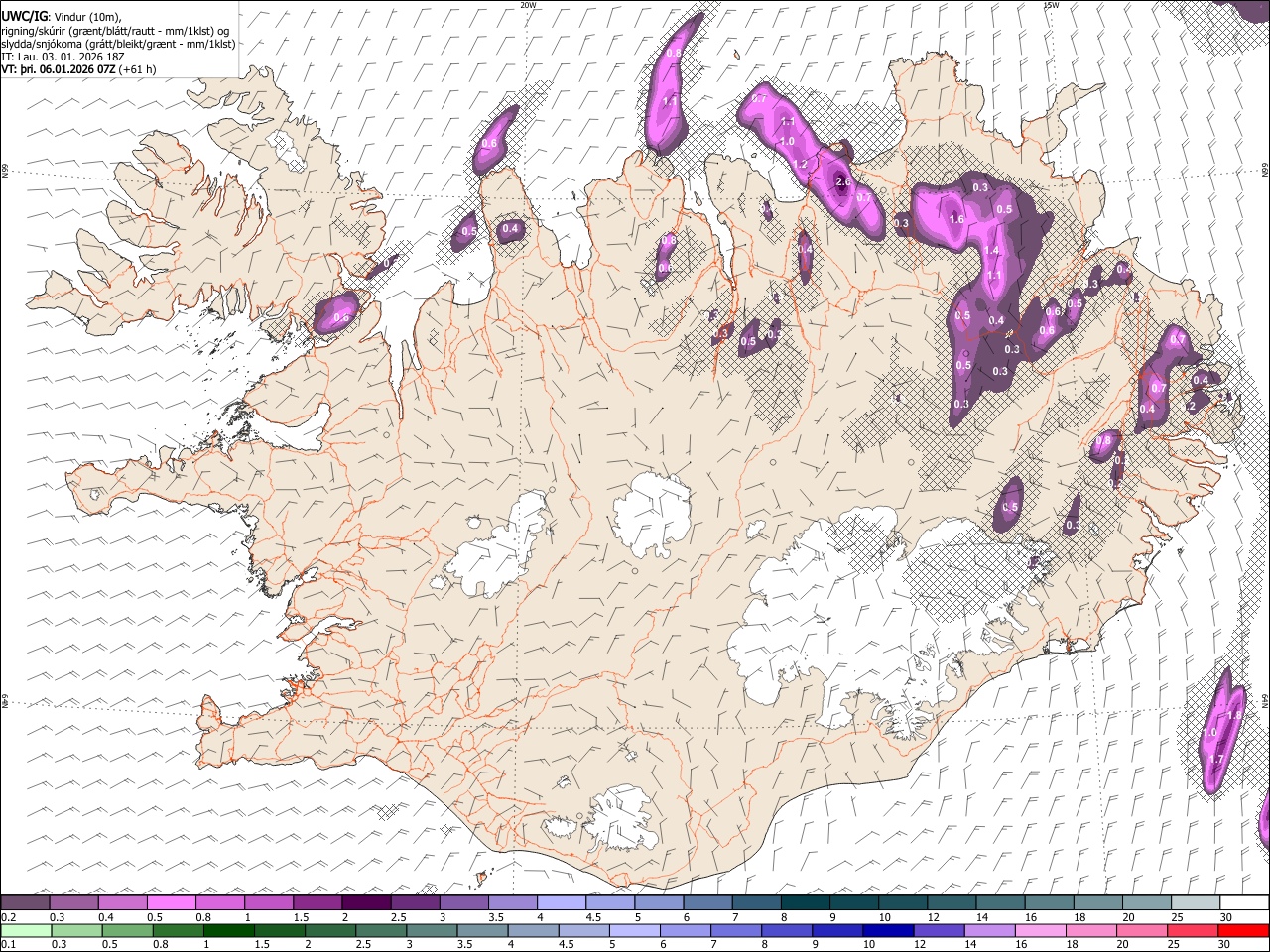This screenshot has width=1270, height=952.
Task: Pick the palest green first swatch of lower scale
Action: (x=25, y=930)
